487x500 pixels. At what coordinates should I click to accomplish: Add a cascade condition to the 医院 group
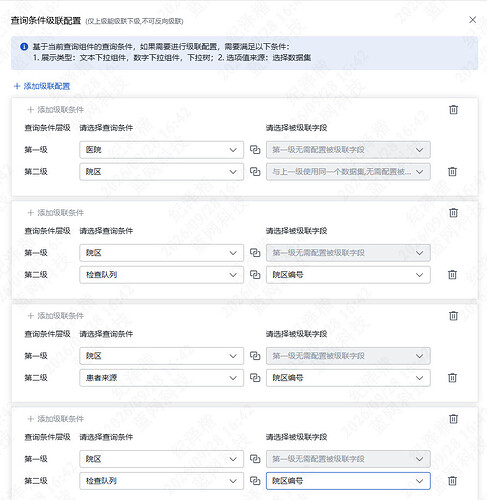[x=56, y=110]
